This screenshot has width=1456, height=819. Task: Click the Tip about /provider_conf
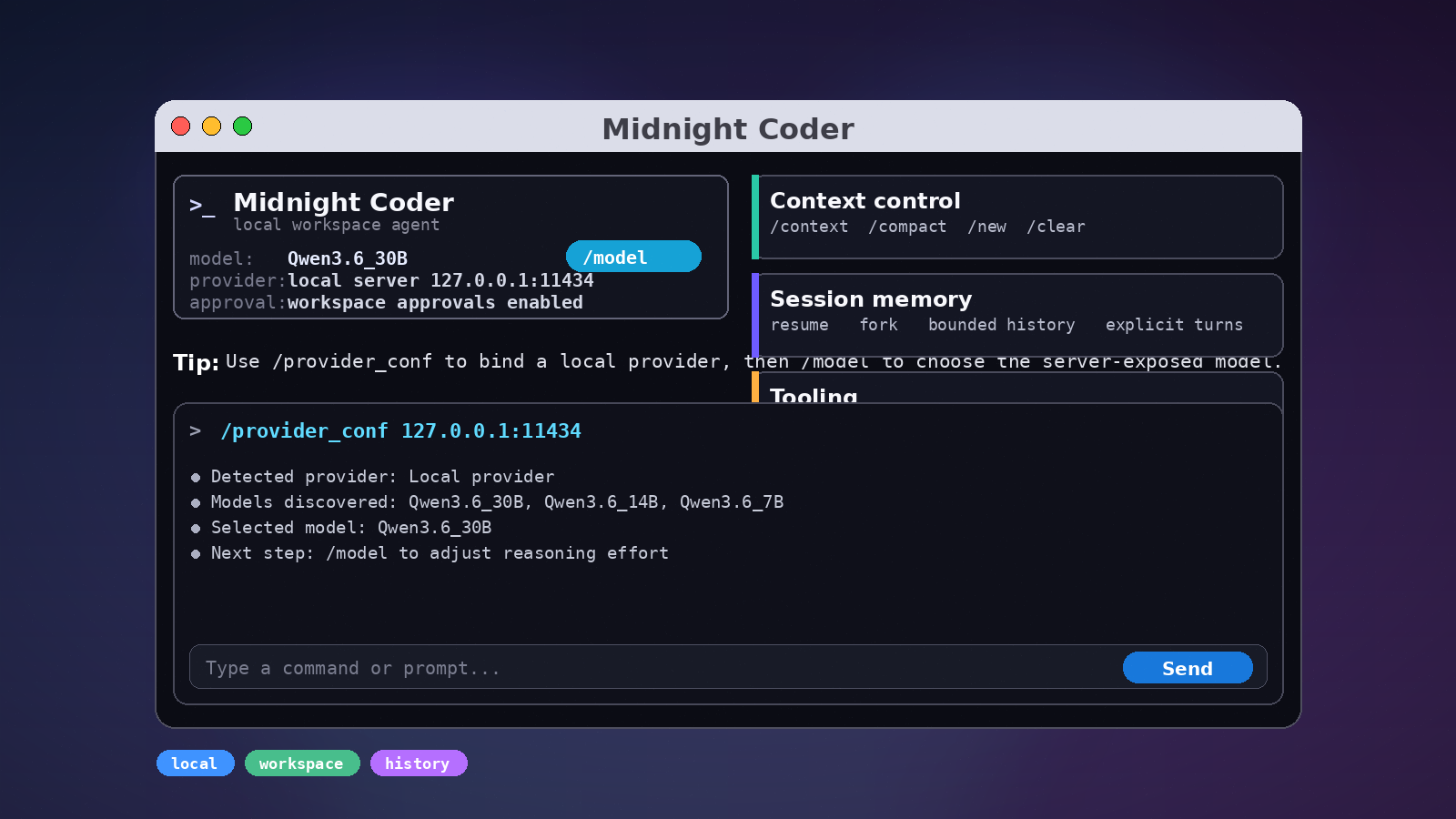(x=727, y=361)
